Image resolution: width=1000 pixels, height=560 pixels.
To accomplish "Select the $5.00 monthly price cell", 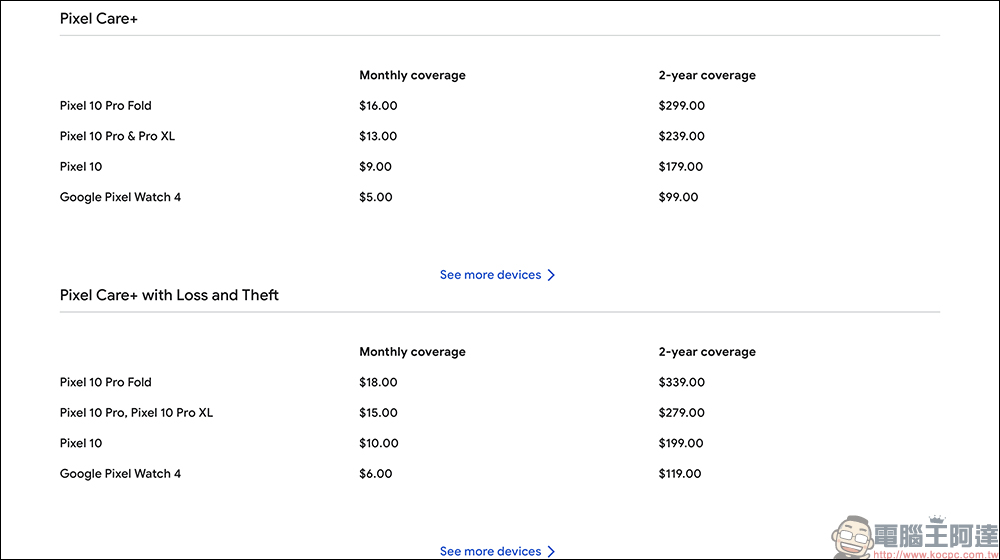I will (x=376, y=197).
